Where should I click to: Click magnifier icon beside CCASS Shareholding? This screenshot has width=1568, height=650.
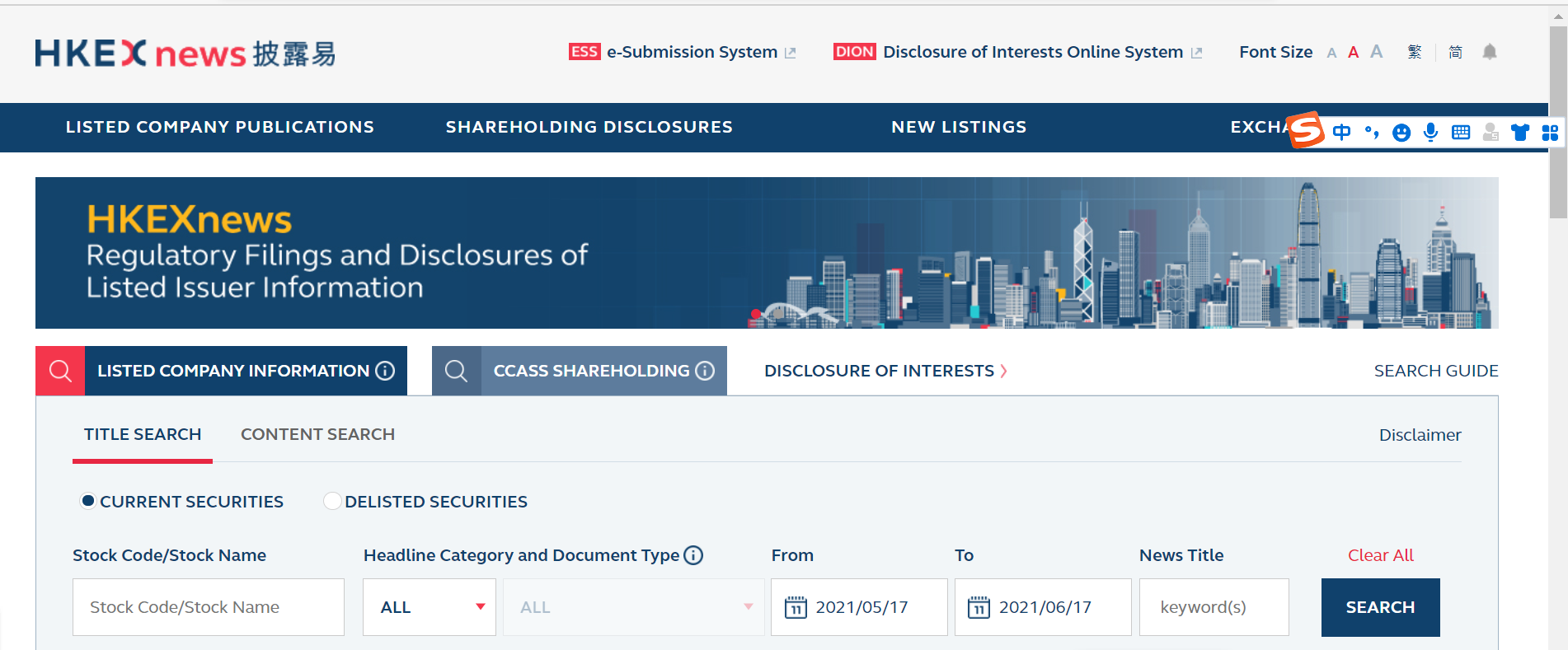click(457, 371)
